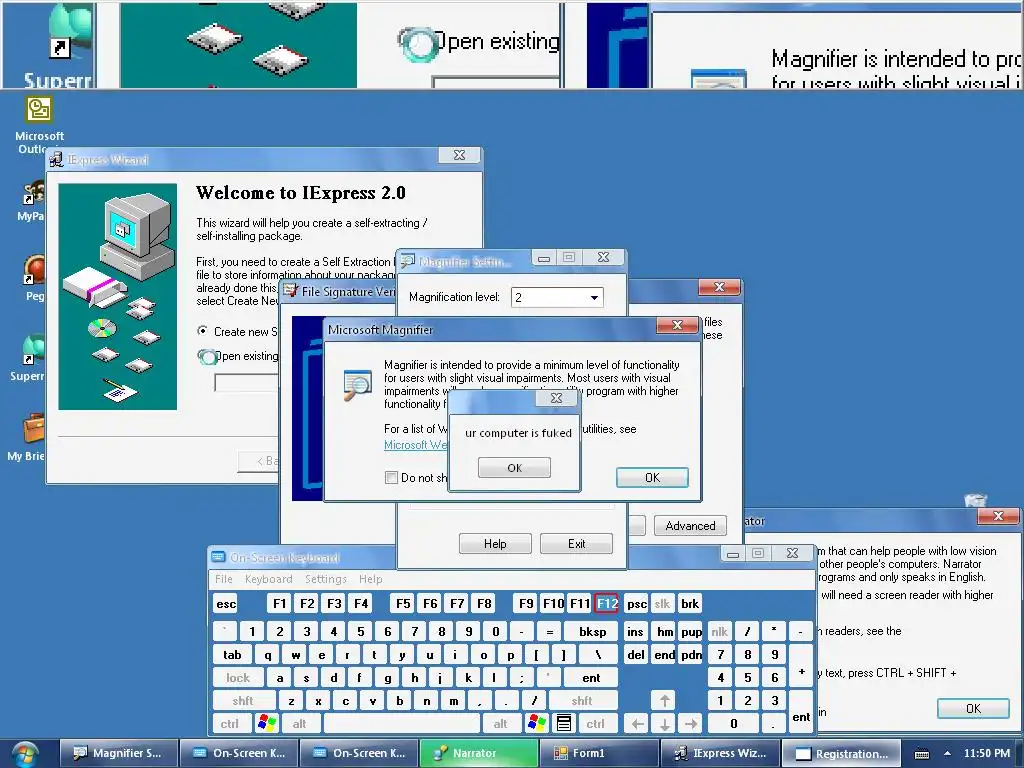Click the left Windows logo key
Screen dimensions: 1024x768
(266, 724)
